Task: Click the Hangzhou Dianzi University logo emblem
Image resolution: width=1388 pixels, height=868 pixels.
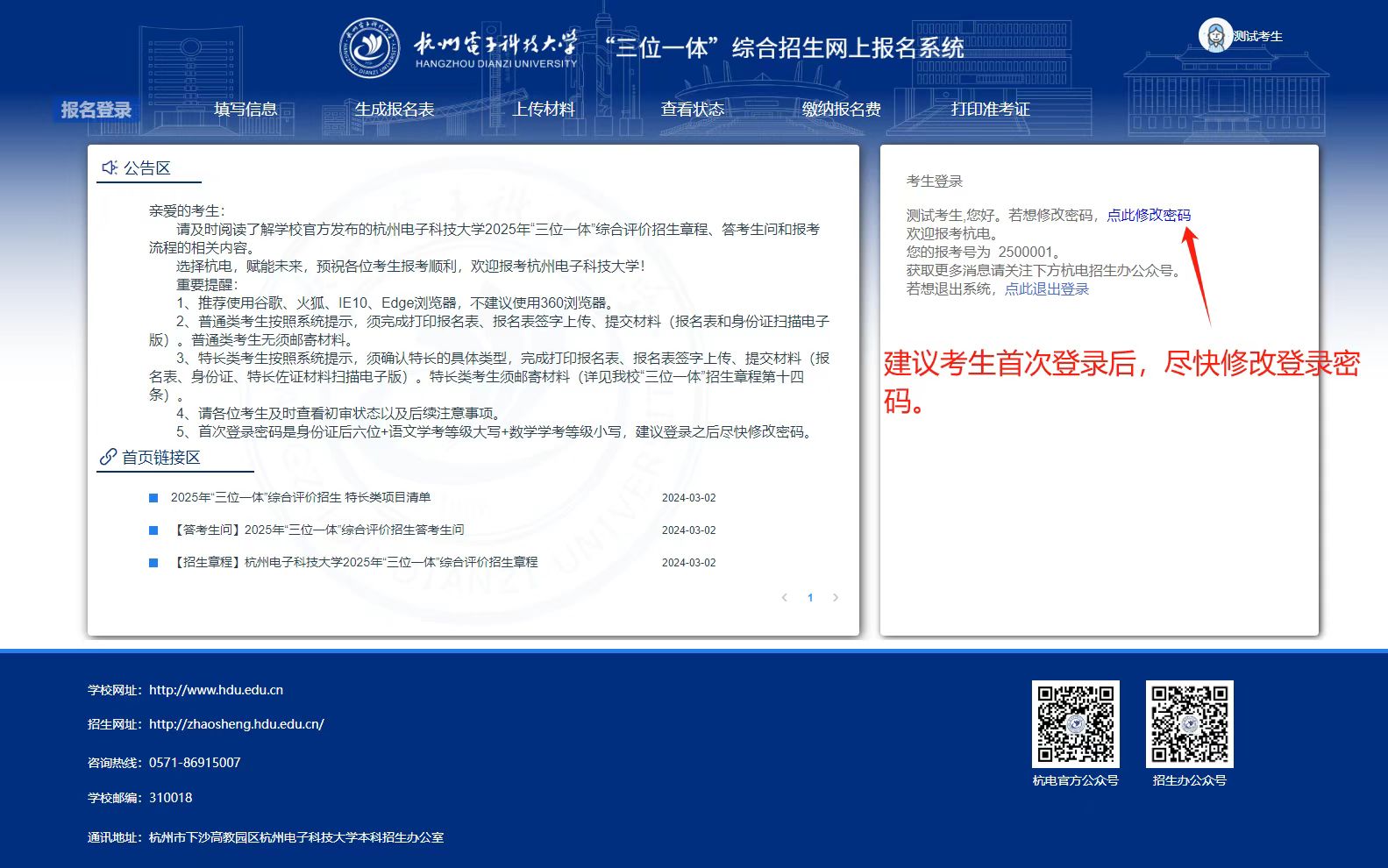Action: click(369, 47)
